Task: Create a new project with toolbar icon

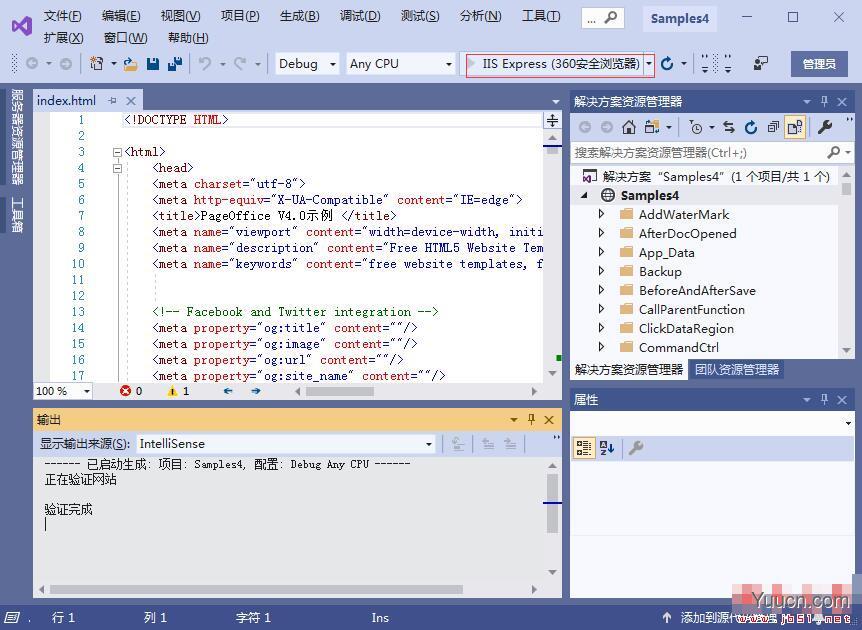Action: 97,64
